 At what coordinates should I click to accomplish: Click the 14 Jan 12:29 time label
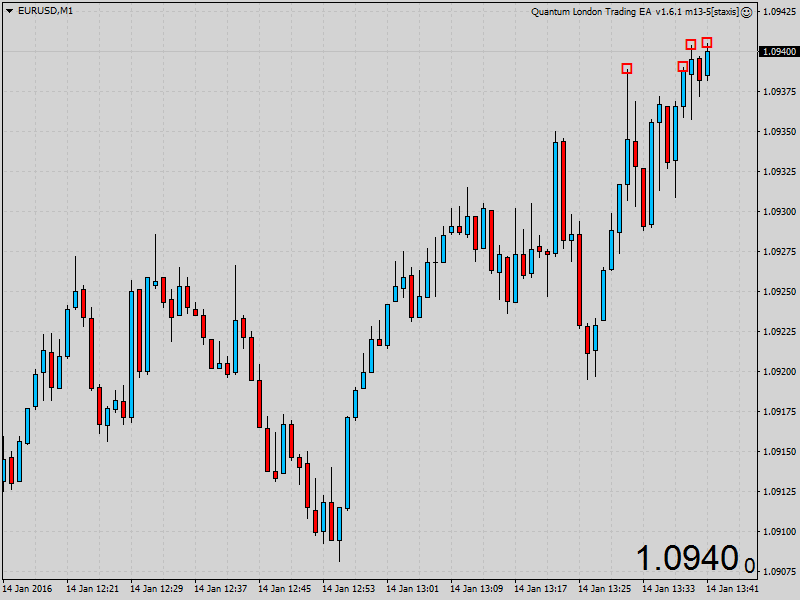pos(157,589)
